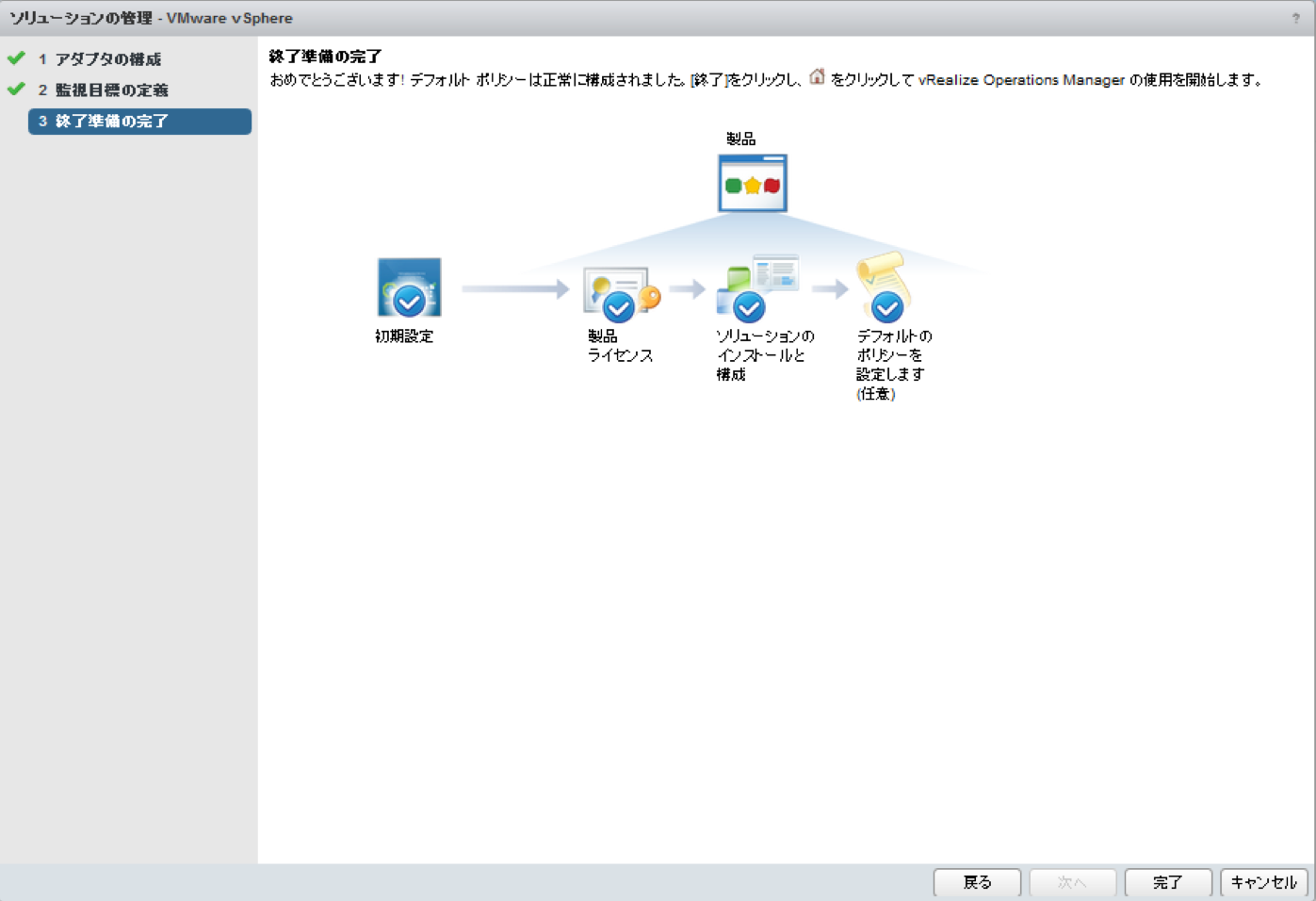The height and width of the screenshot is (901, 1316).
Task: Click the blue checkmark badge on 初期設定
Action: tap(408, 303)
